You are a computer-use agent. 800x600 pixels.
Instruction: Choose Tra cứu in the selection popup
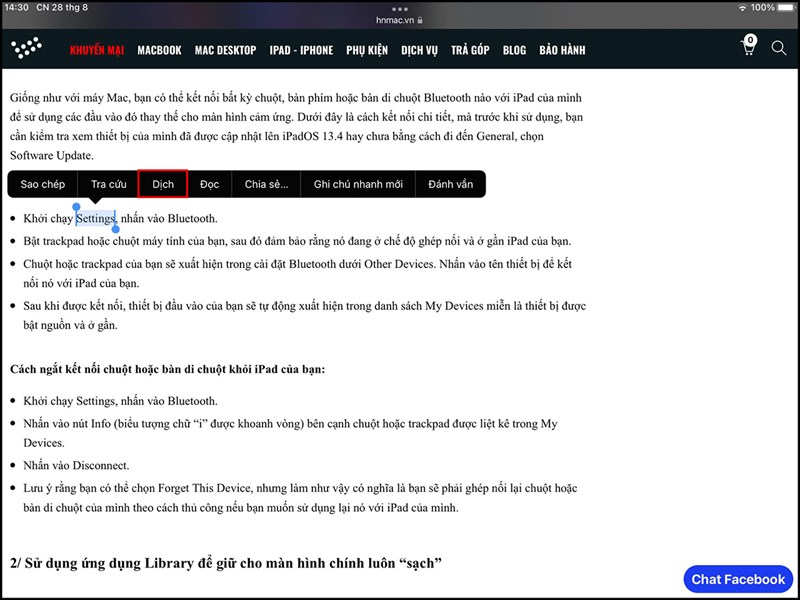(109, 184)
